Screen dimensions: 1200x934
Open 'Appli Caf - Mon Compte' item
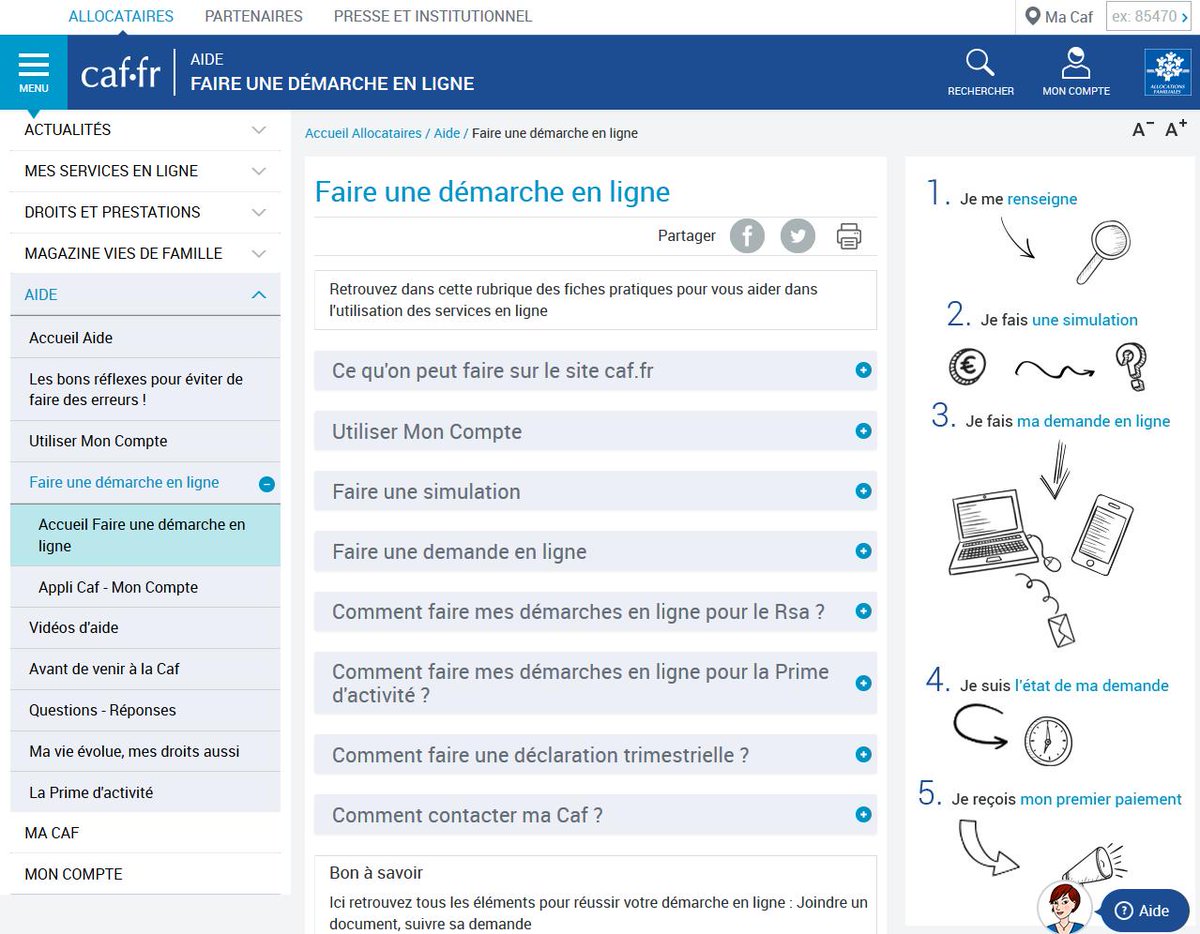click(145, 587)
